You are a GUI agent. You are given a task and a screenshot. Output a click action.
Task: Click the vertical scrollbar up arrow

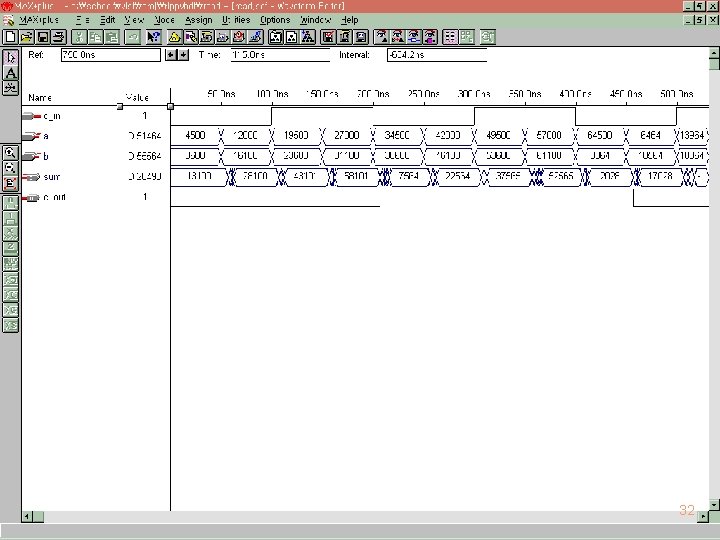click(x=714, y=53)
